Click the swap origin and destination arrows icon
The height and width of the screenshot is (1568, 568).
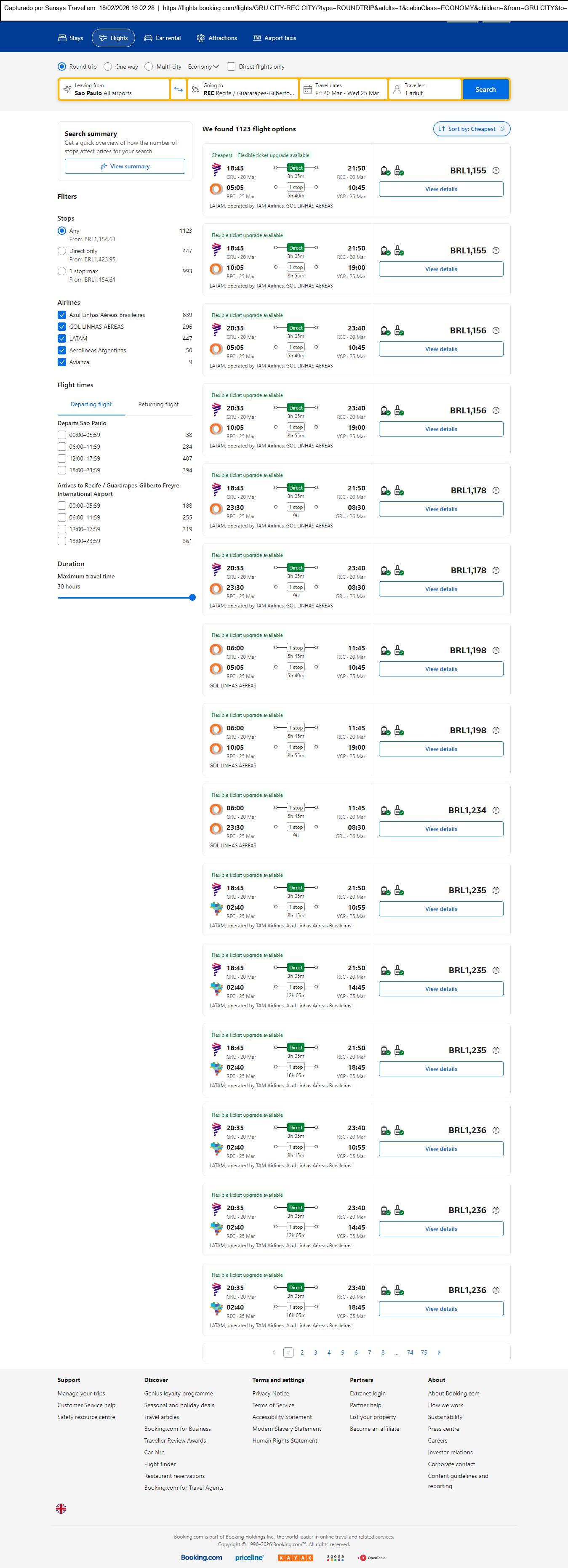coord(179,90)
